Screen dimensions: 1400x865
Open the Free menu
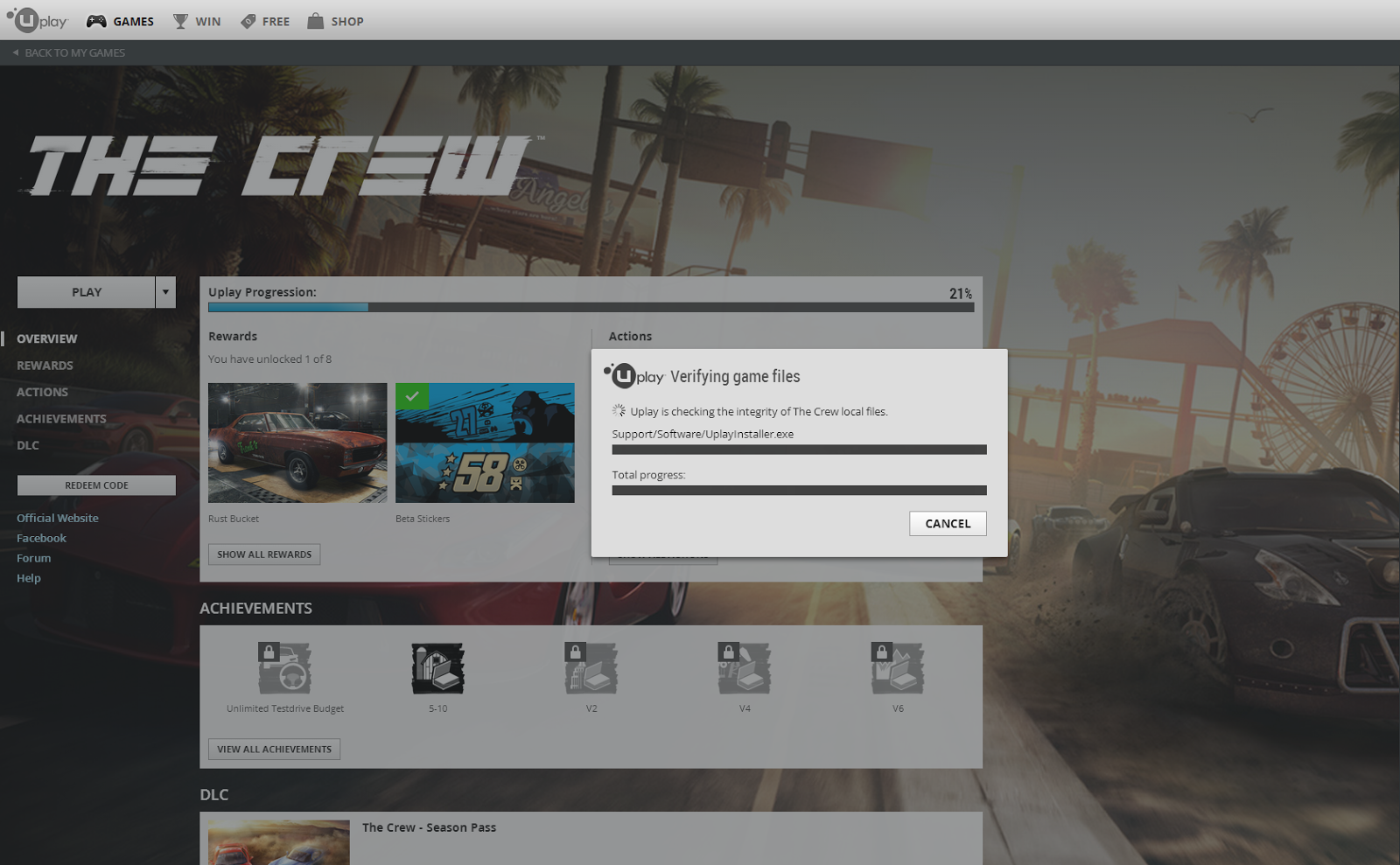click(x=265, y=21)
